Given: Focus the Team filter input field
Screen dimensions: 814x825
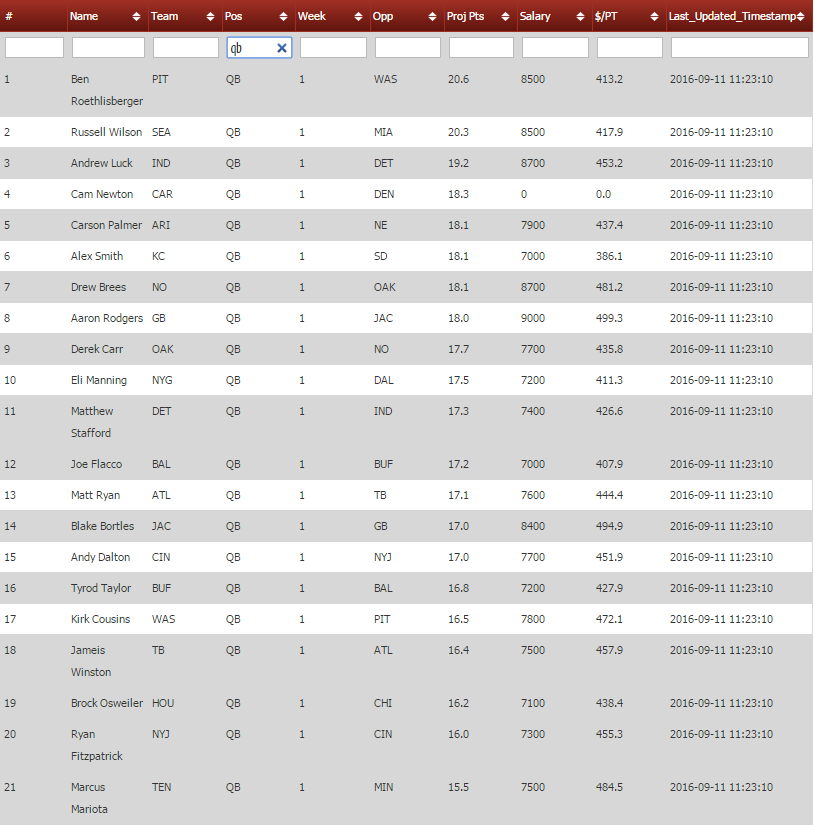Looking at the screenshot, I should pos(185,48).
